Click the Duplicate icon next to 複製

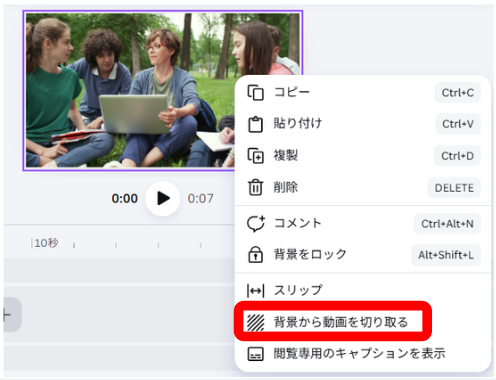pos(255,156)
